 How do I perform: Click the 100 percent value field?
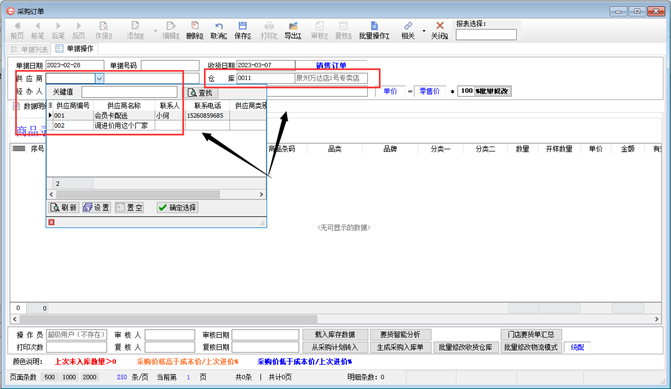point(466,91)
